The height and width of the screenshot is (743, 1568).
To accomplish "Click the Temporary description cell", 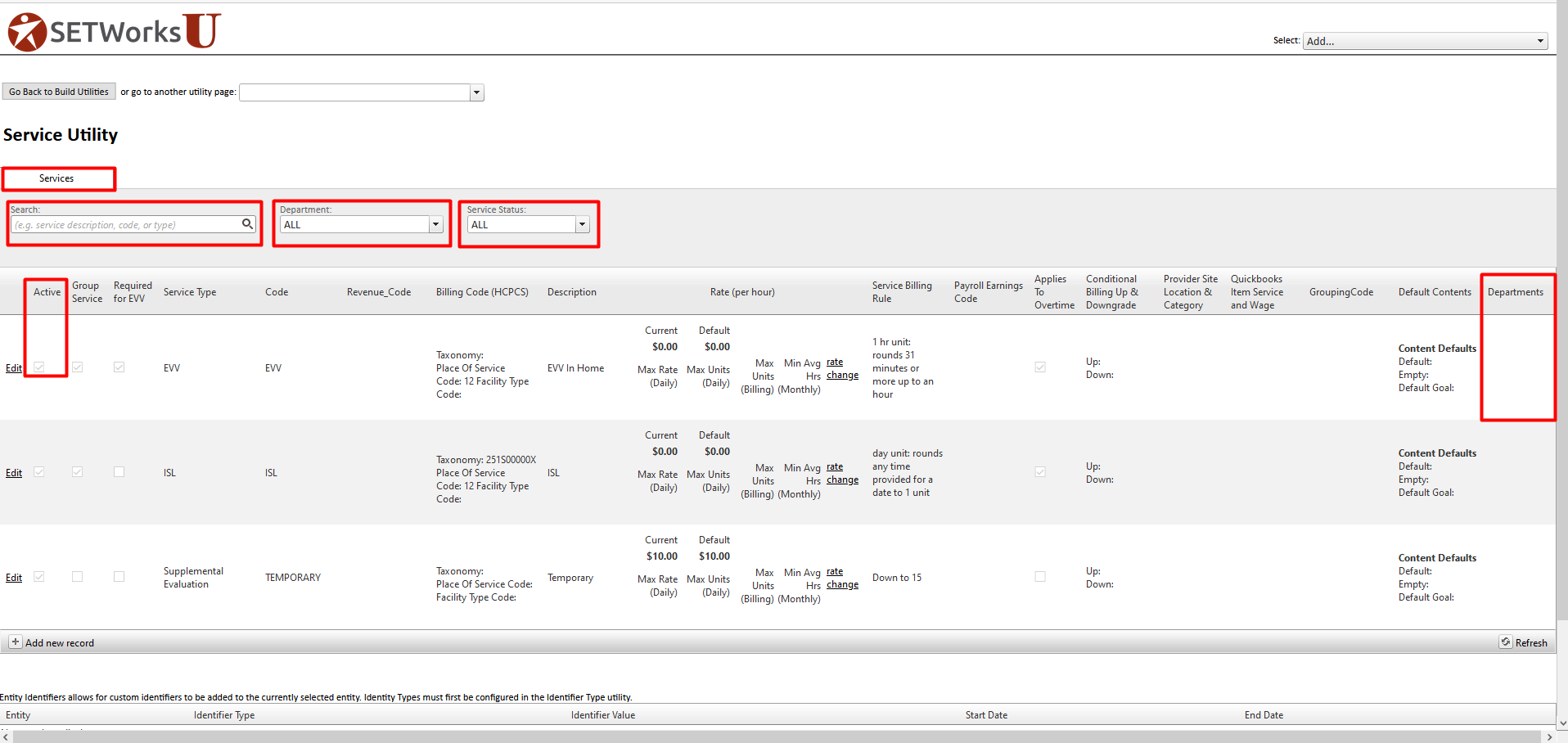I will 570,578.
